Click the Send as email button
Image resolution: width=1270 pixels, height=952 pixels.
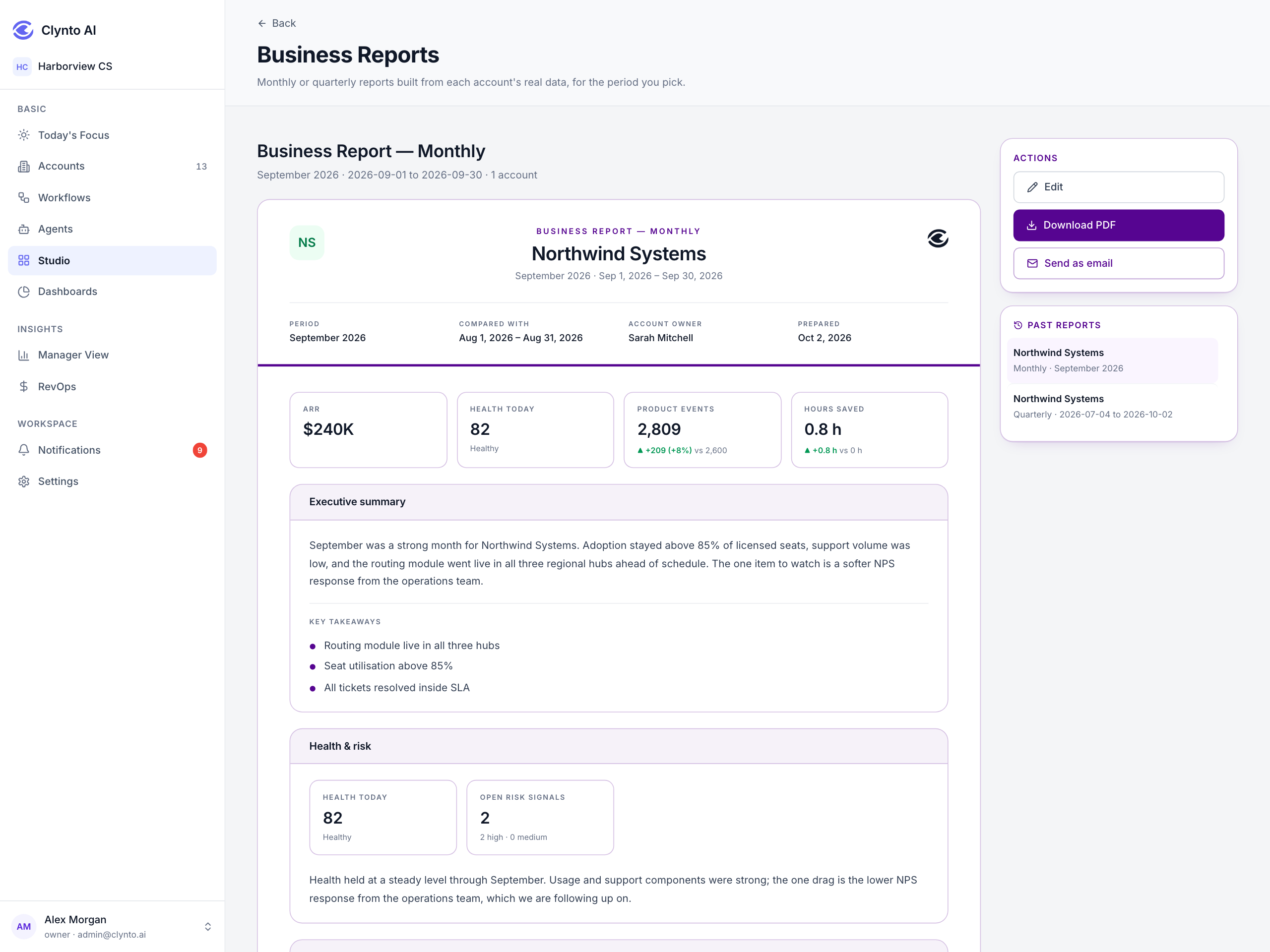click(1118, 263)
